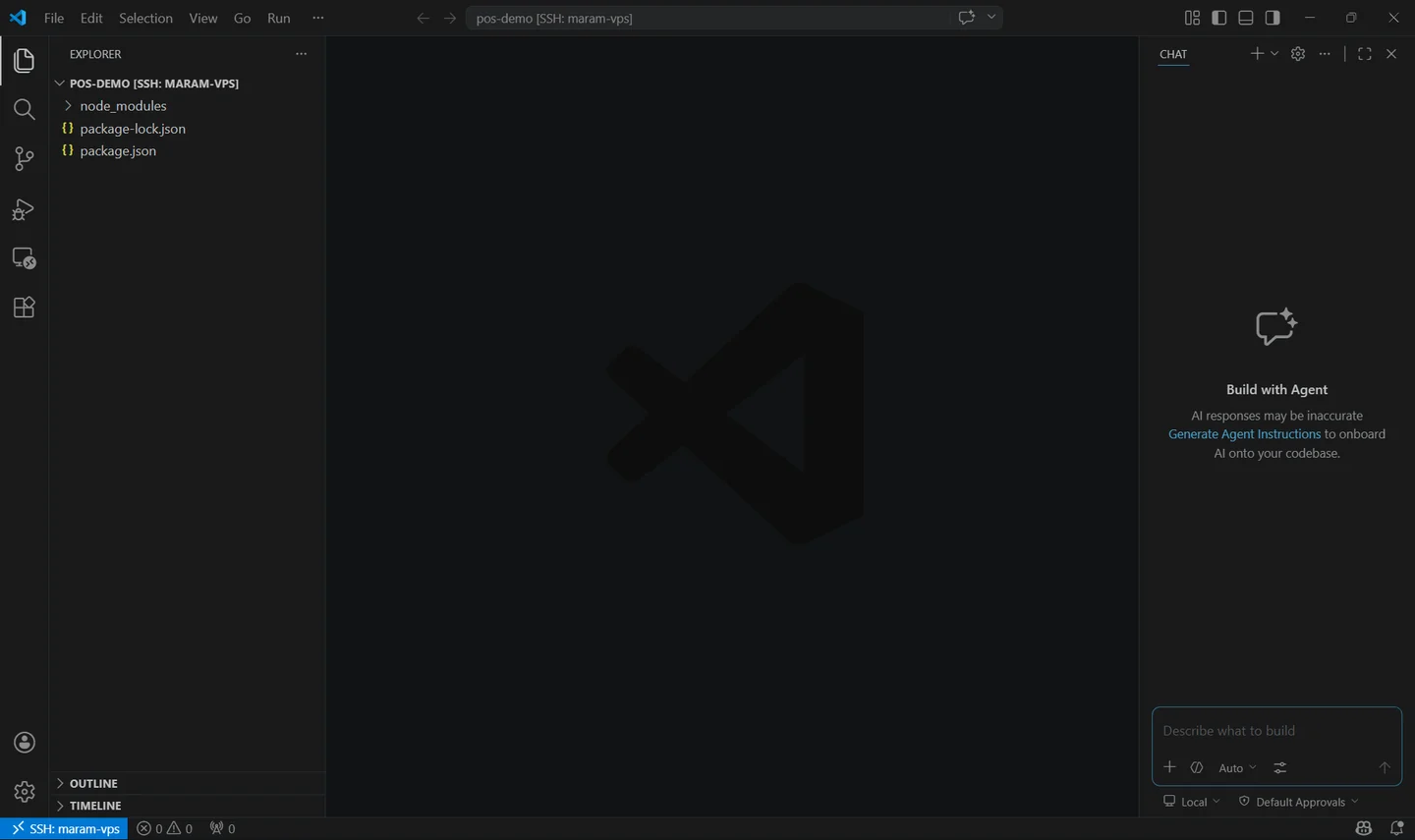Open the Explorer view in activity bar

point(24,61)
